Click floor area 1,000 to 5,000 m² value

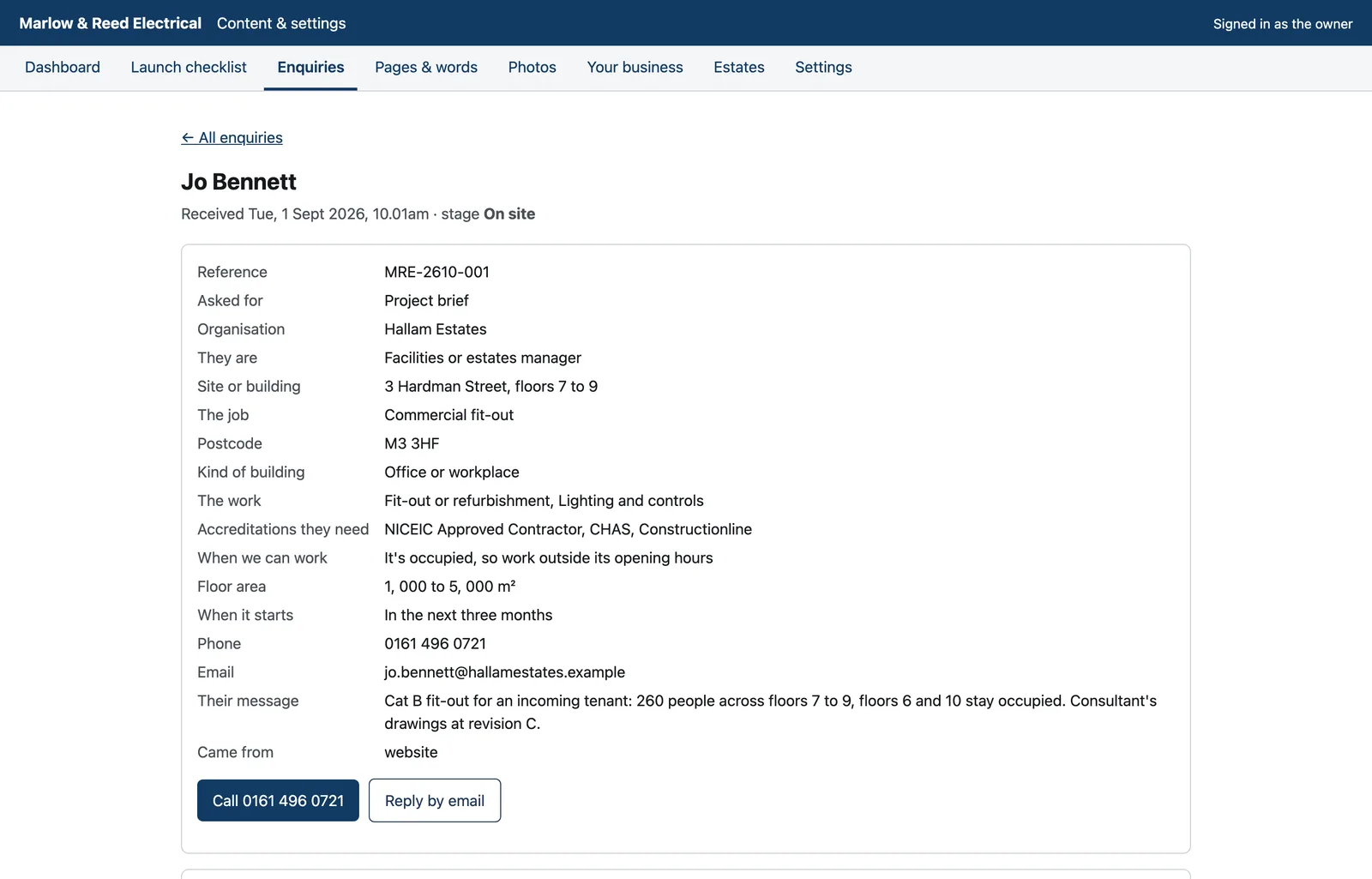click(450, 587)
